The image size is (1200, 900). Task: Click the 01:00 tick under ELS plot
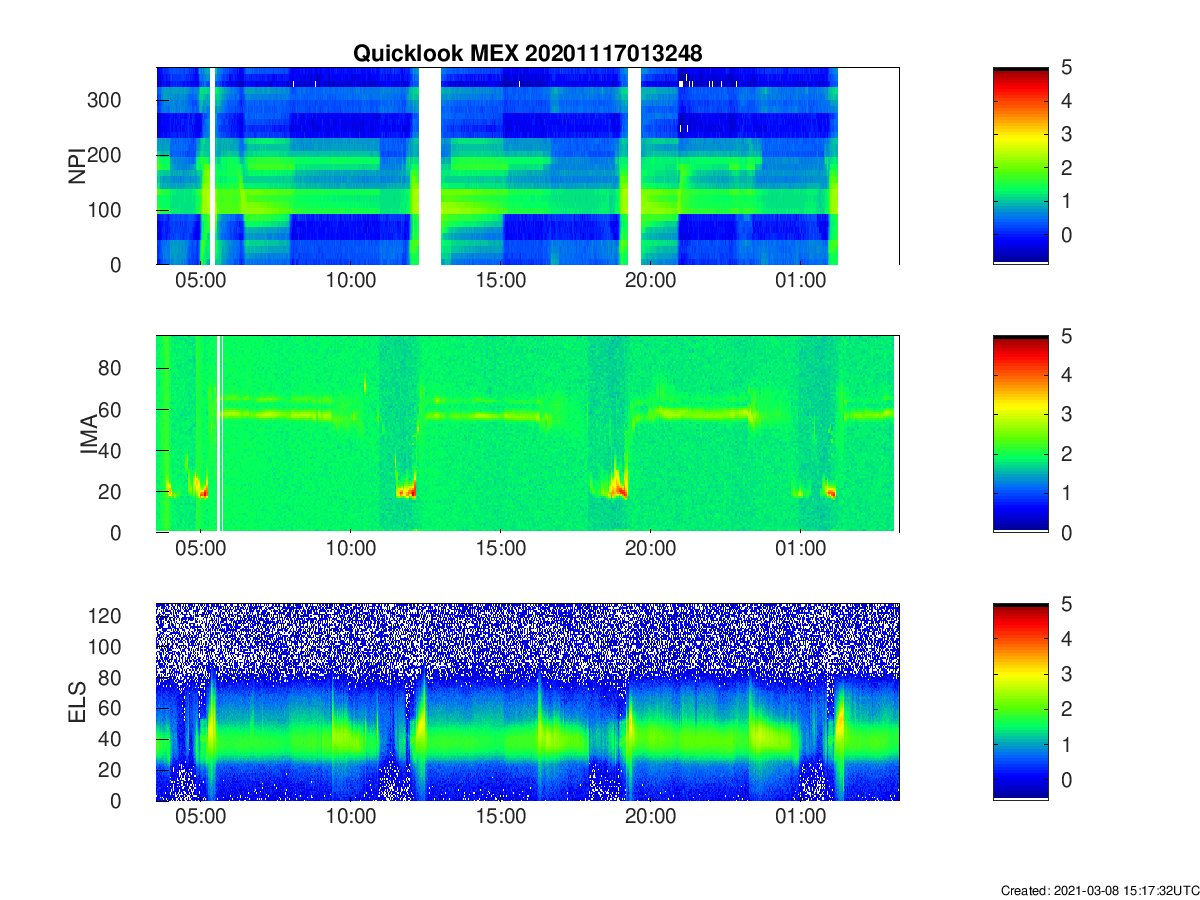pyautogui.click(x=801, y=817)
